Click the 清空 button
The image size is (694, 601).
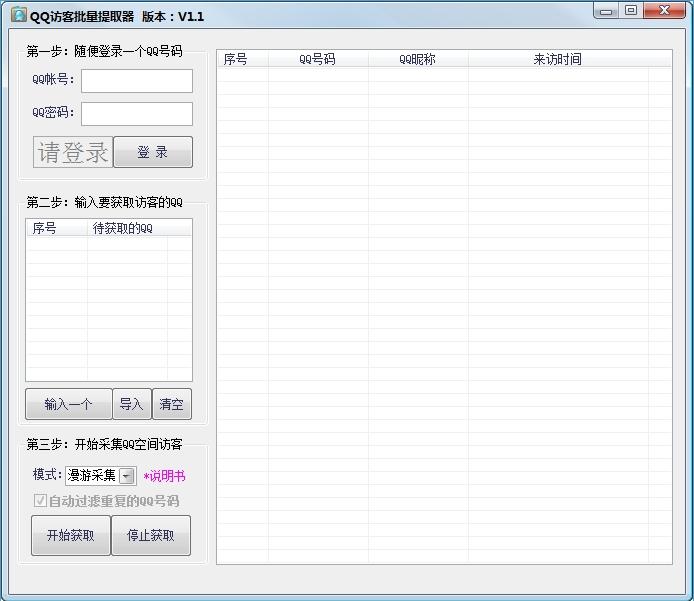[172, 404]
